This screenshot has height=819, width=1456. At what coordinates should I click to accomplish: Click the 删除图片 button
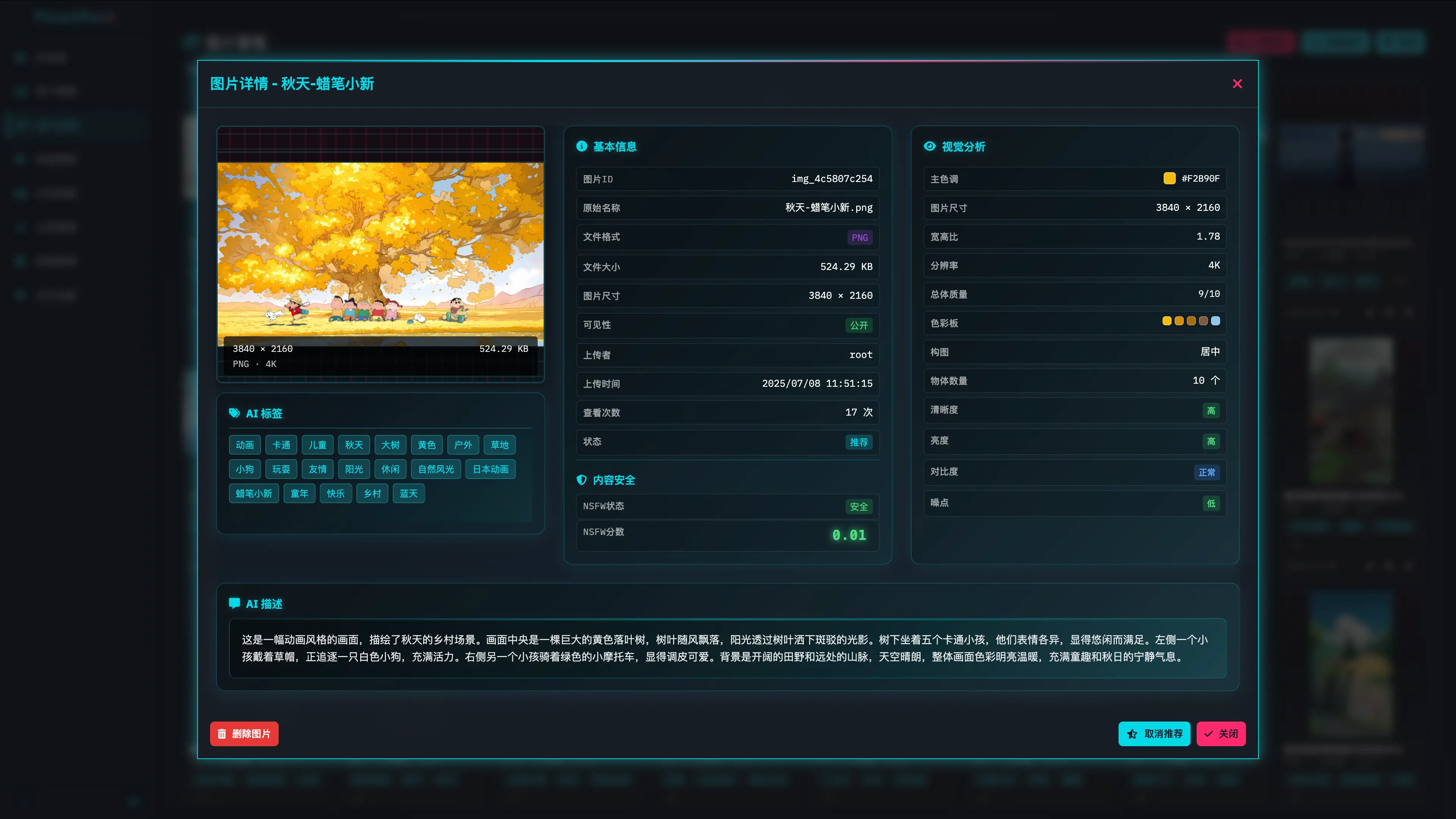pos(244,734)
